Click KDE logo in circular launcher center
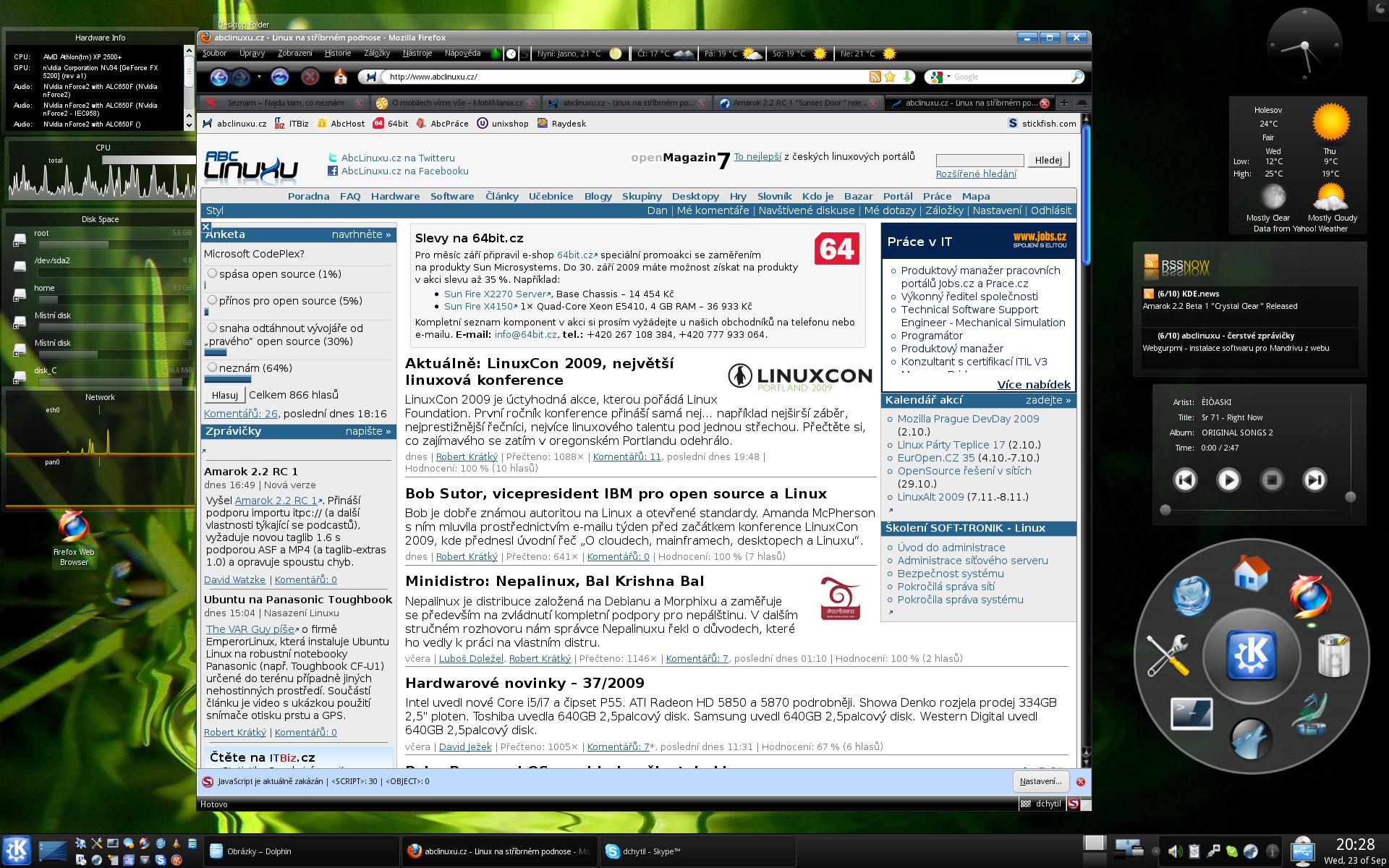The image size is (1389, 868). (1251, 654)
